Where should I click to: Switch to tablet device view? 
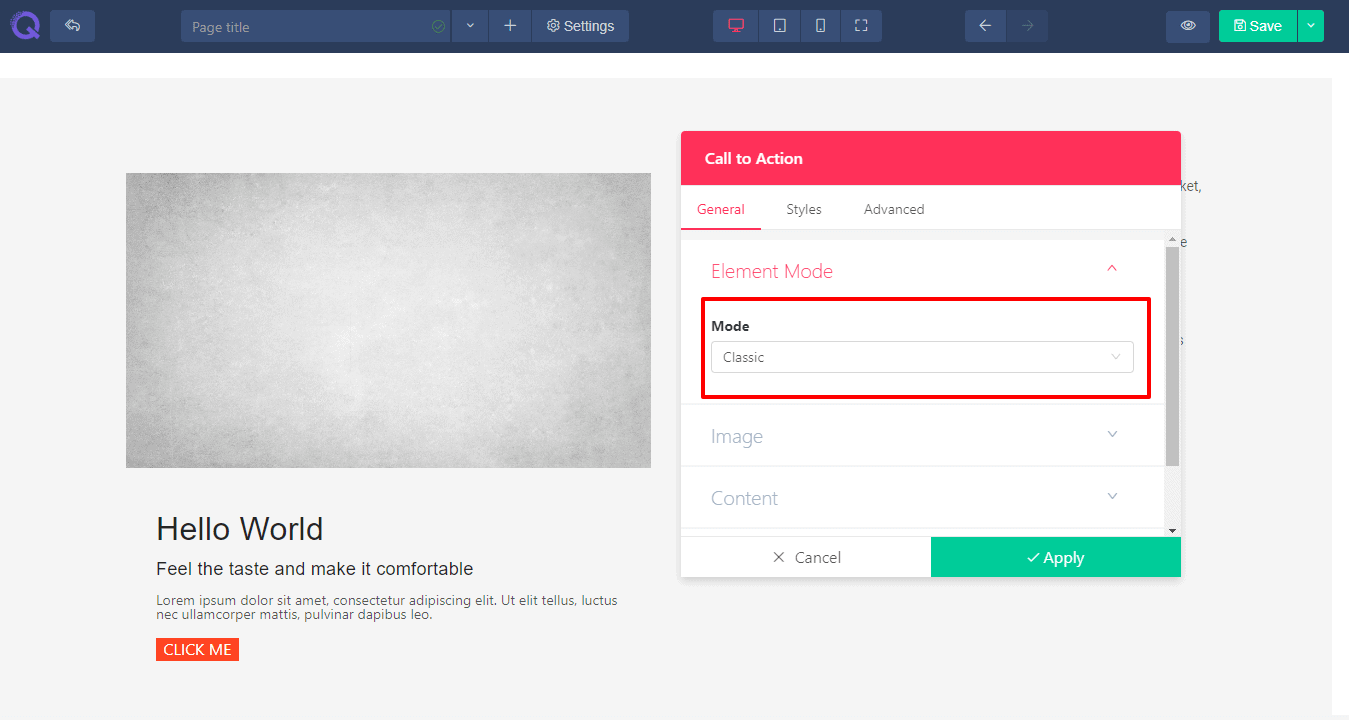(779, 26)
